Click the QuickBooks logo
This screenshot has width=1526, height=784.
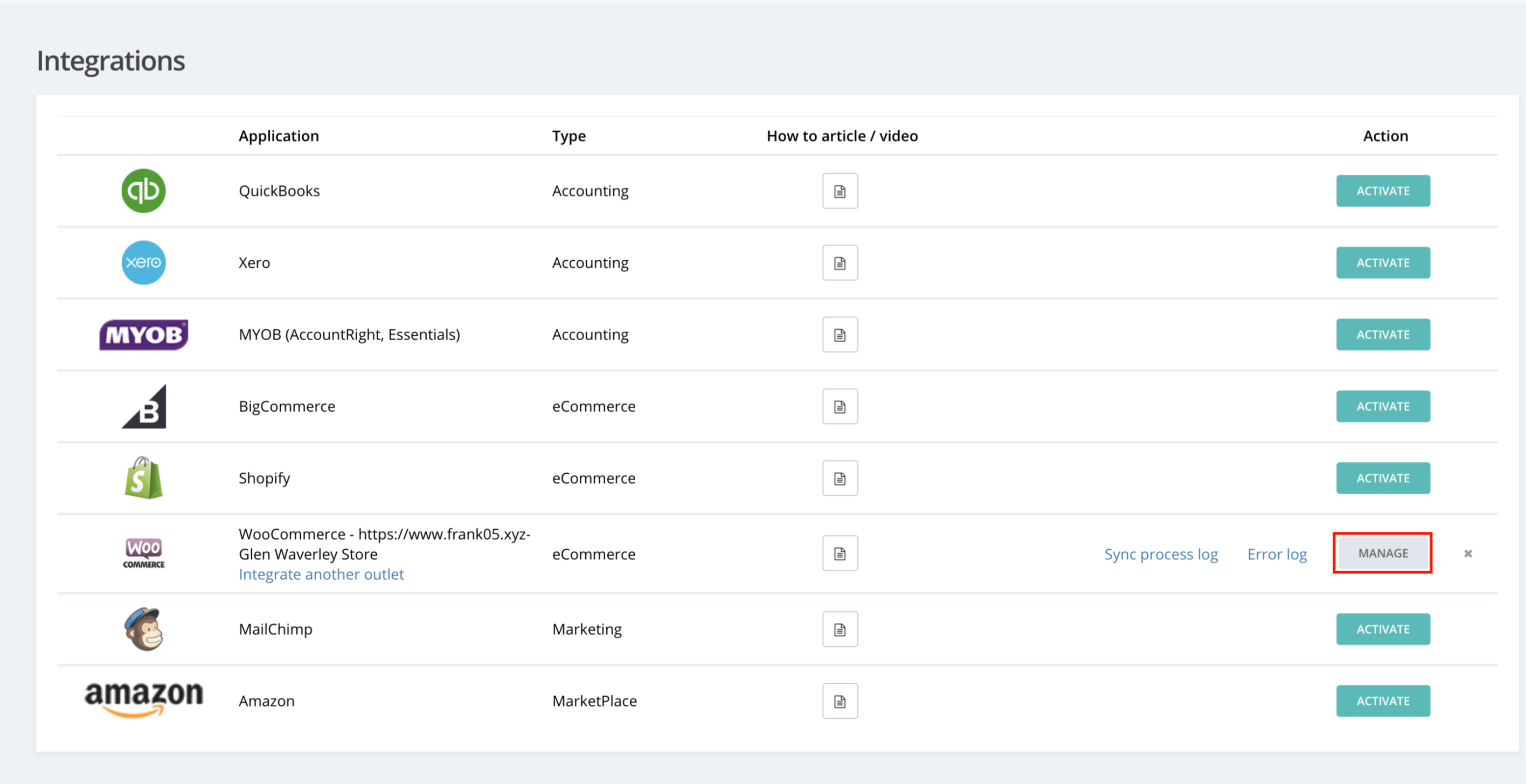point(143,191)
